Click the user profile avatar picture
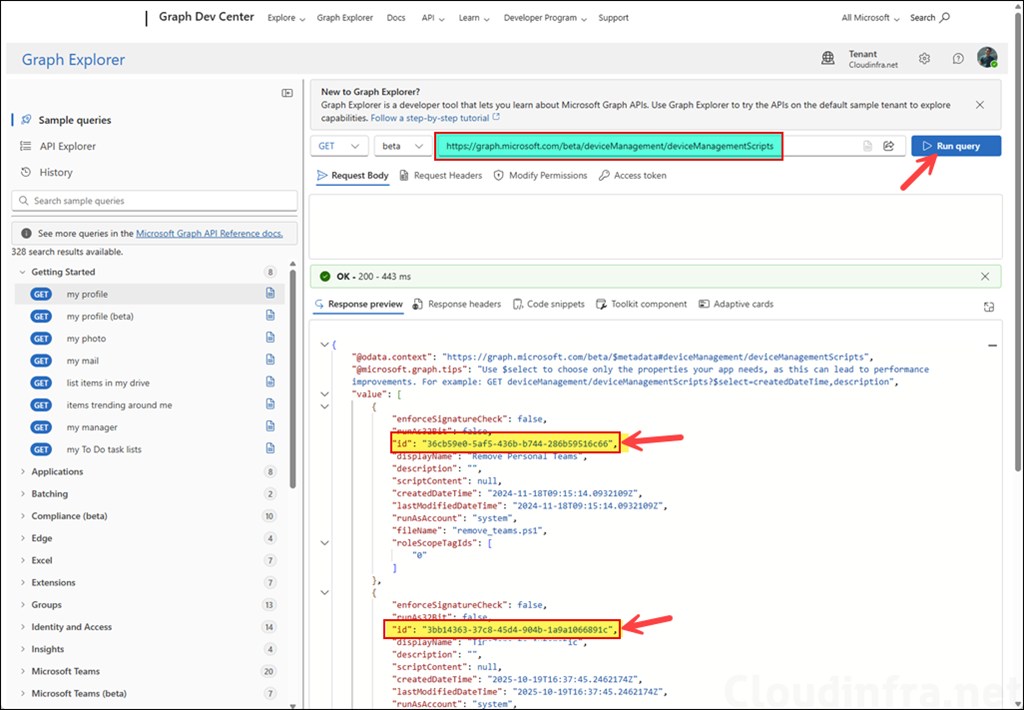1024x710 pixels. click(987, 57)
